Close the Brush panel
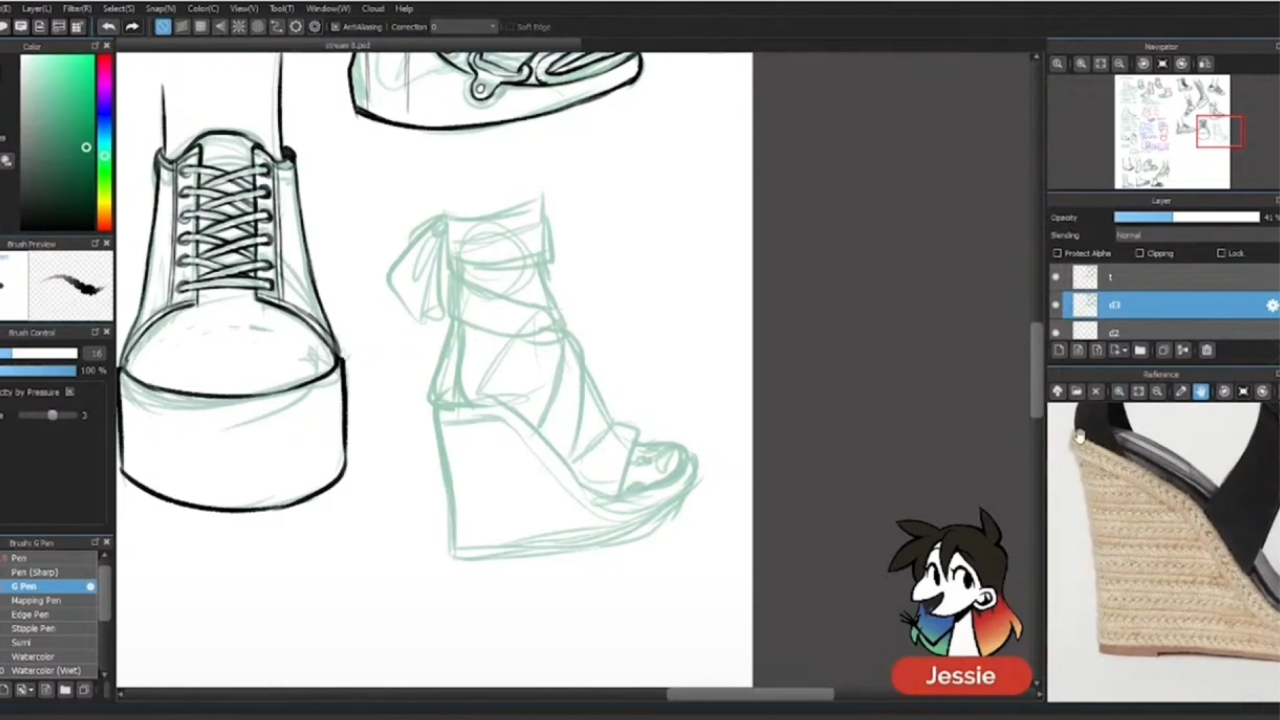The image size is (1280, 720). pos(106,543)
